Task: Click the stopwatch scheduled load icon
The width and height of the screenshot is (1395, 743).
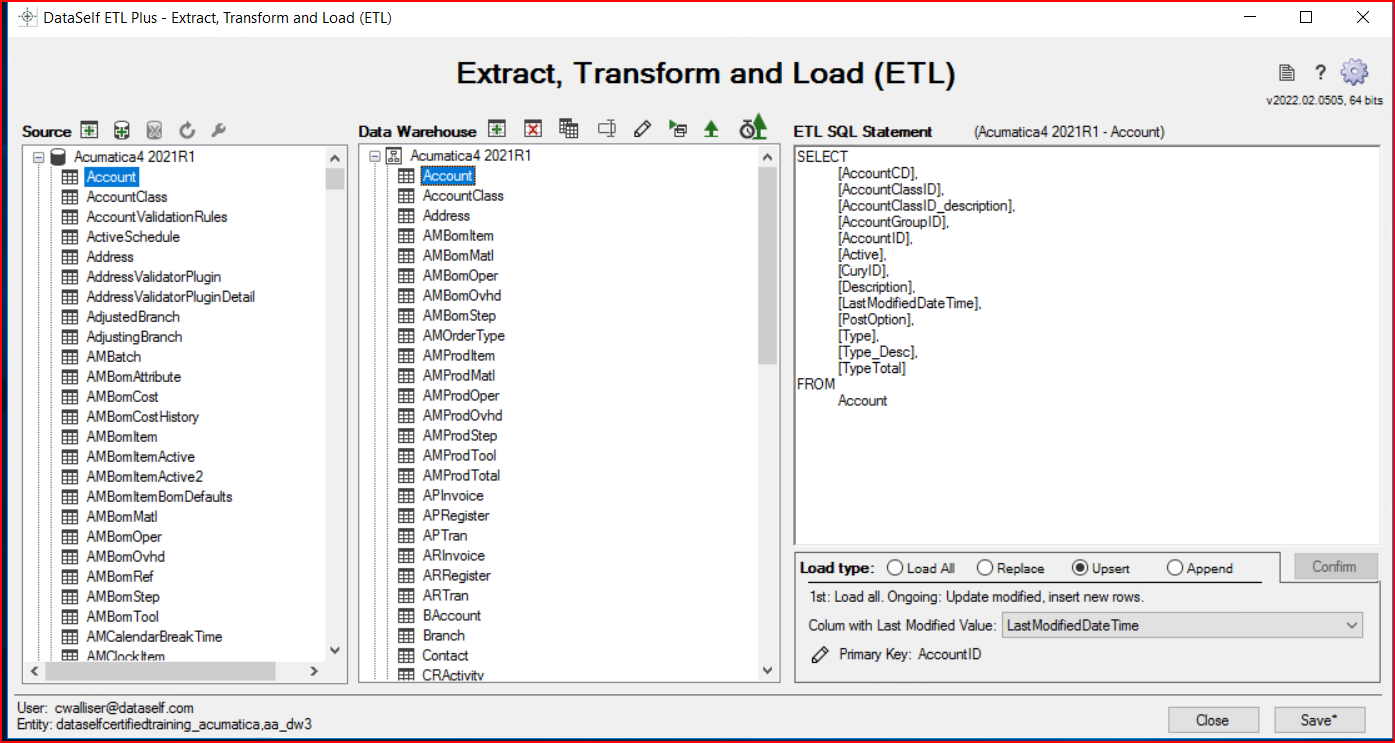Action: pyautogui.click(x=752, y=128)
